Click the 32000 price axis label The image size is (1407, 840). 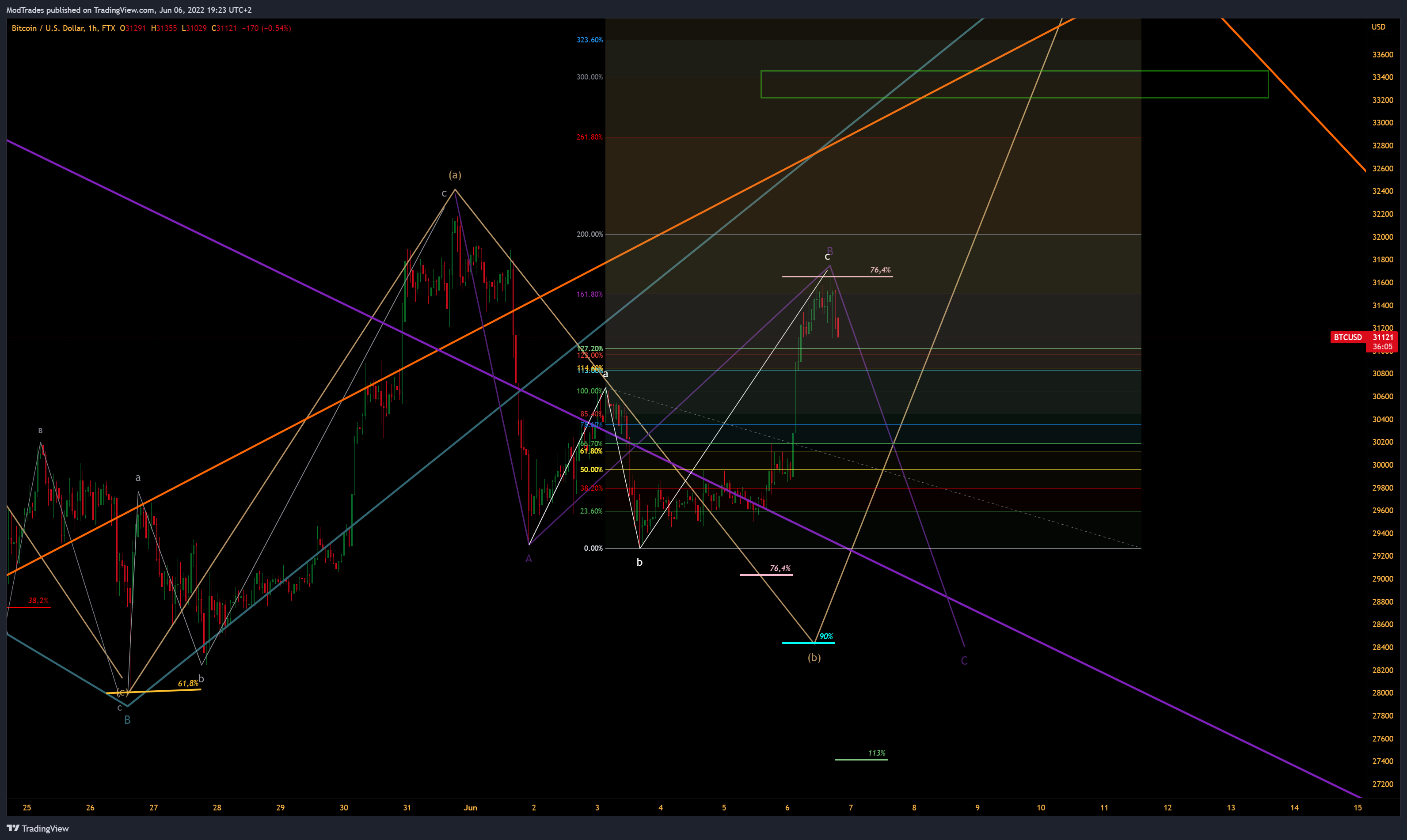[1383, 237]
